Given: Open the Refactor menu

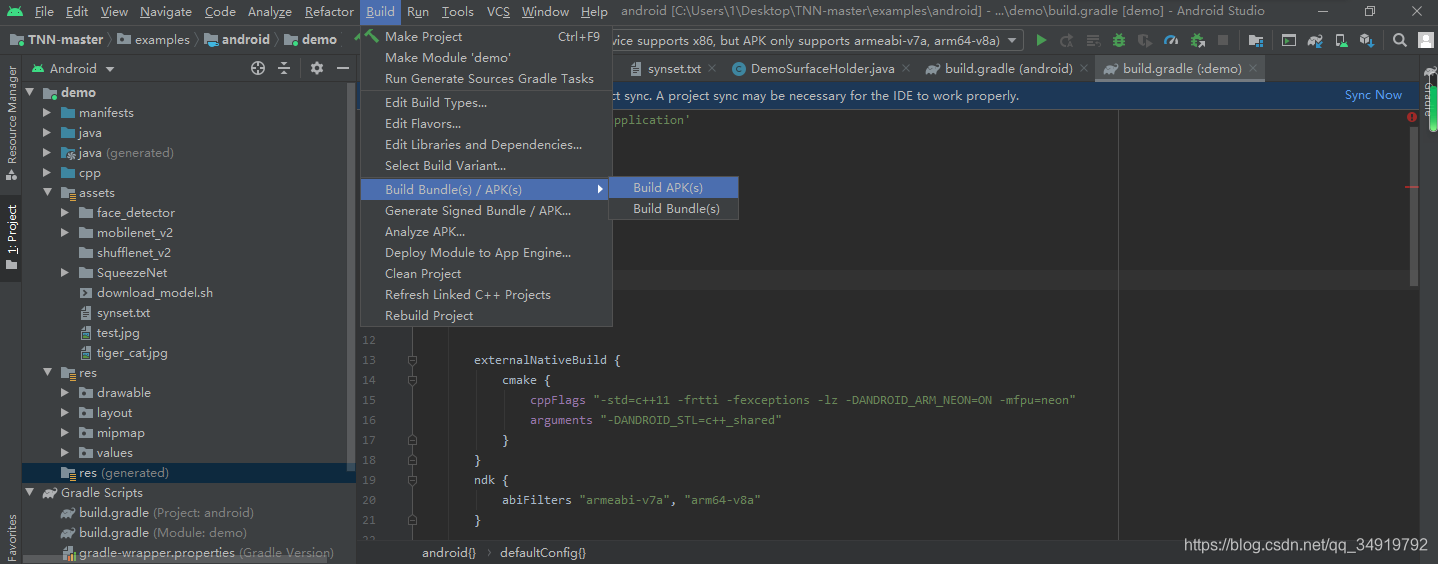Looking at the screenshot, I should (x=329, y=12).
